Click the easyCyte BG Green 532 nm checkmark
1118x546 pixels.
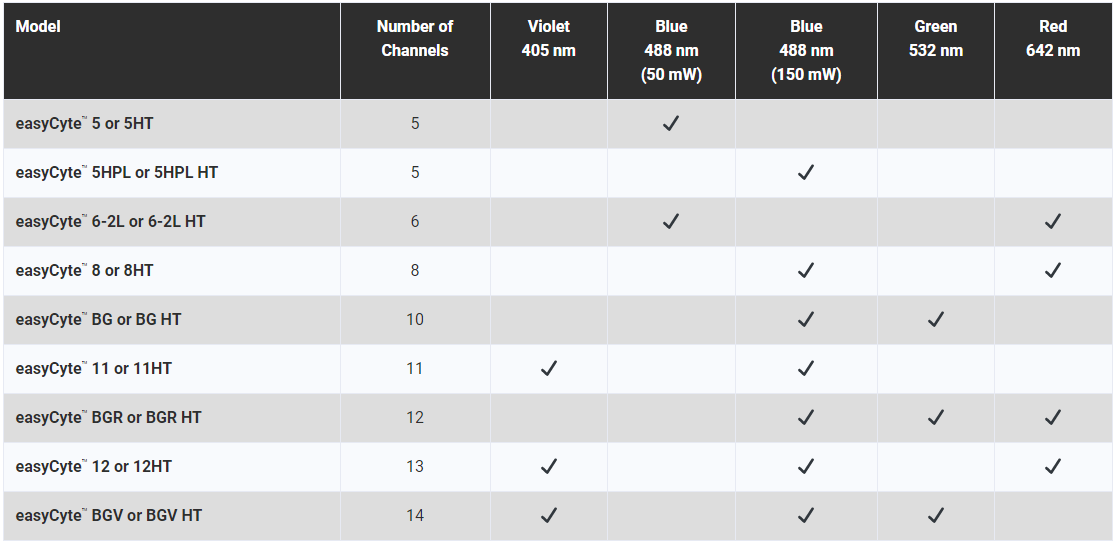click(x=935, y=319)
